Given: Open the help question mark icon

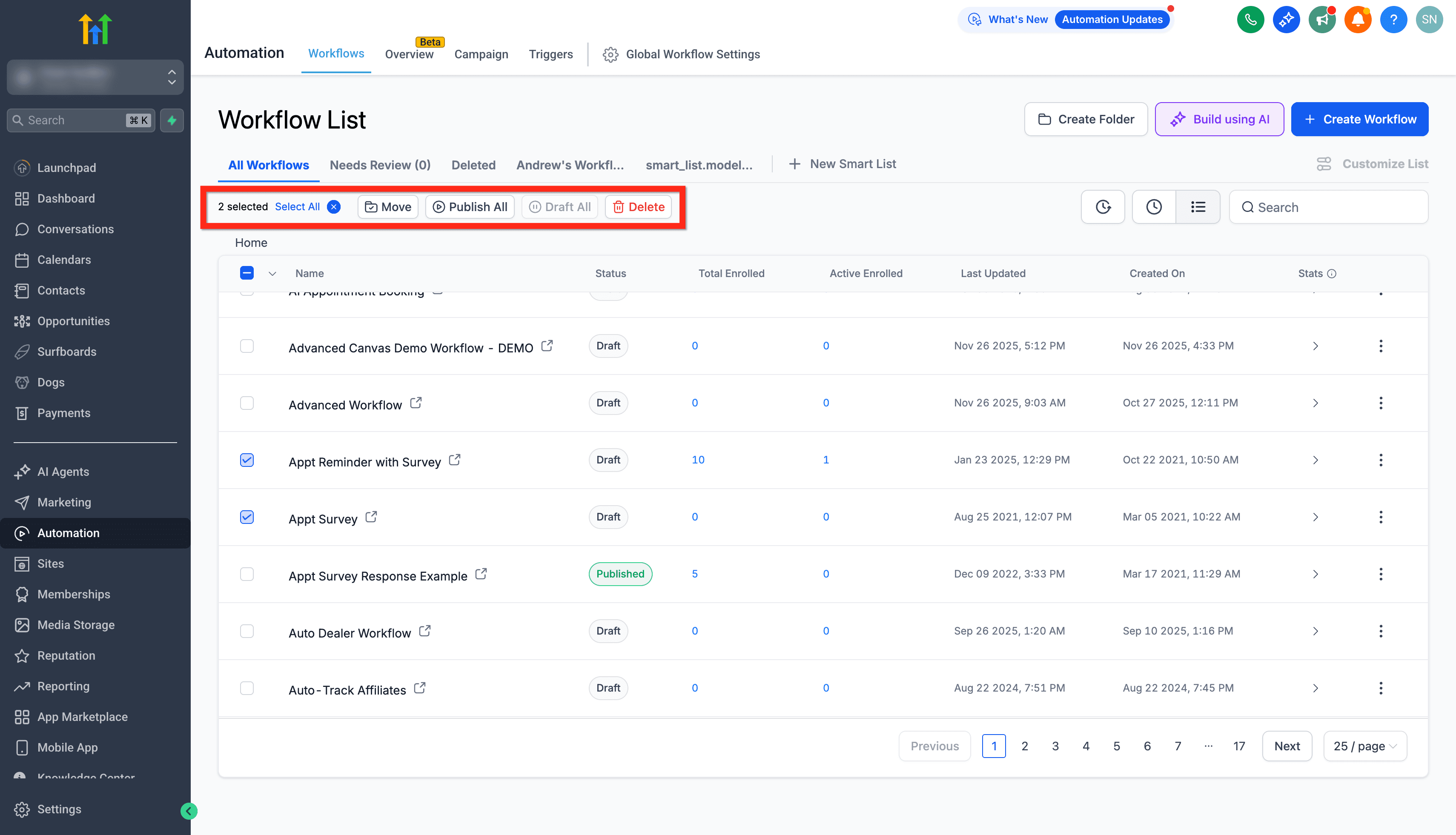Looking at the screenshot, I should [1393, 20].
